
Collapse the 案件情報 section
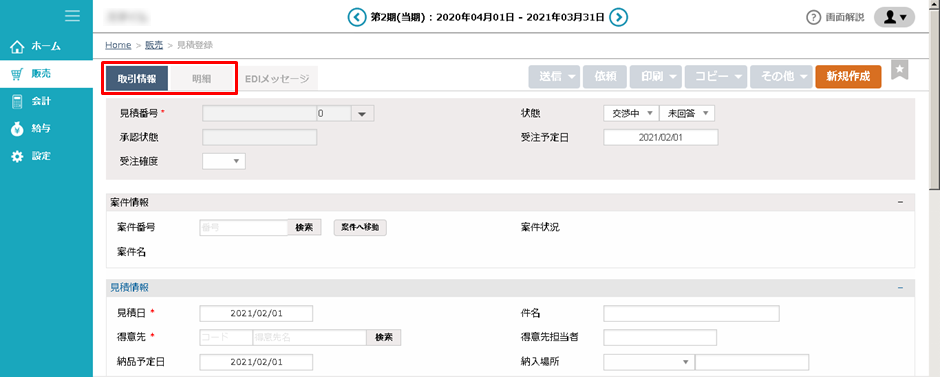coord(900,203)
